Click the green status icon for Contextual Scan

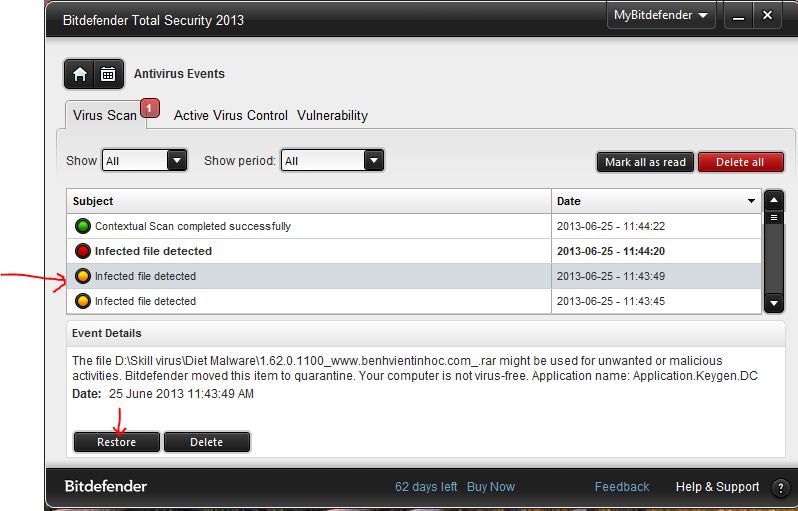(82, 226)
